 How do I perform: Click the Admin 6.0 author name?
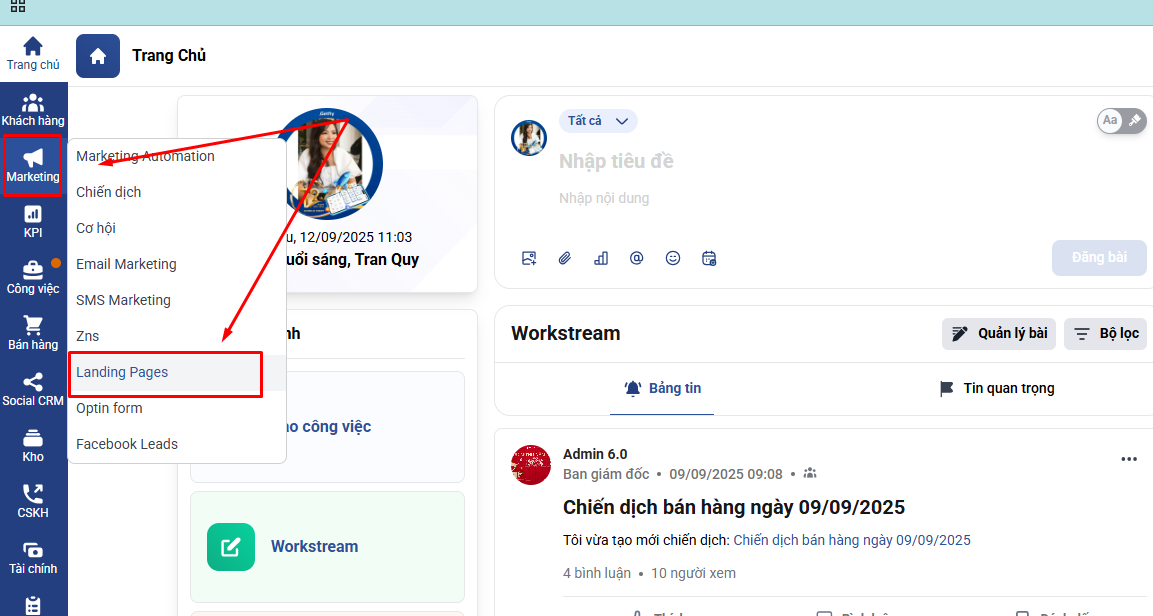point(596,454)
